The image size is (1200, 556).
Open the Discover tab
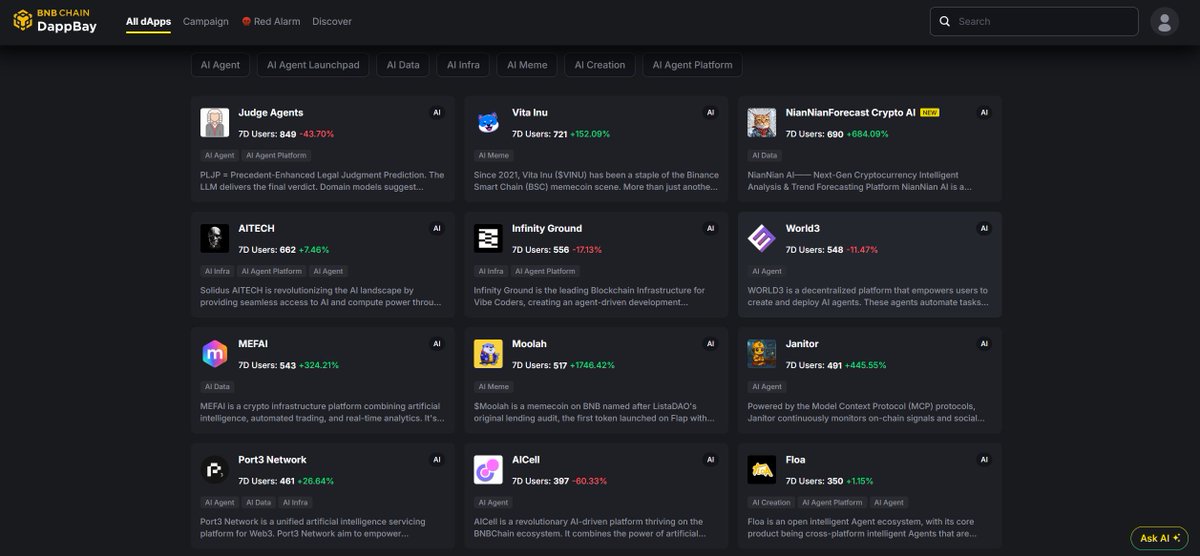332,21
